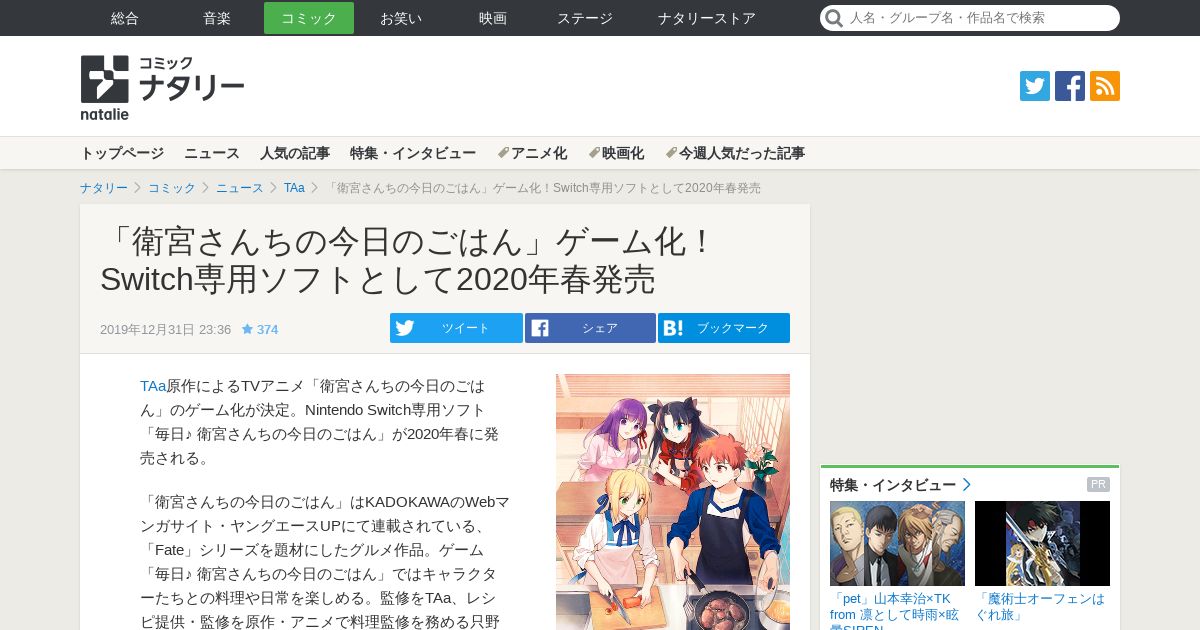Open 今週人気だった記事 tag link
This screenshot has width=1200, height=630.
tap(735, 153)
